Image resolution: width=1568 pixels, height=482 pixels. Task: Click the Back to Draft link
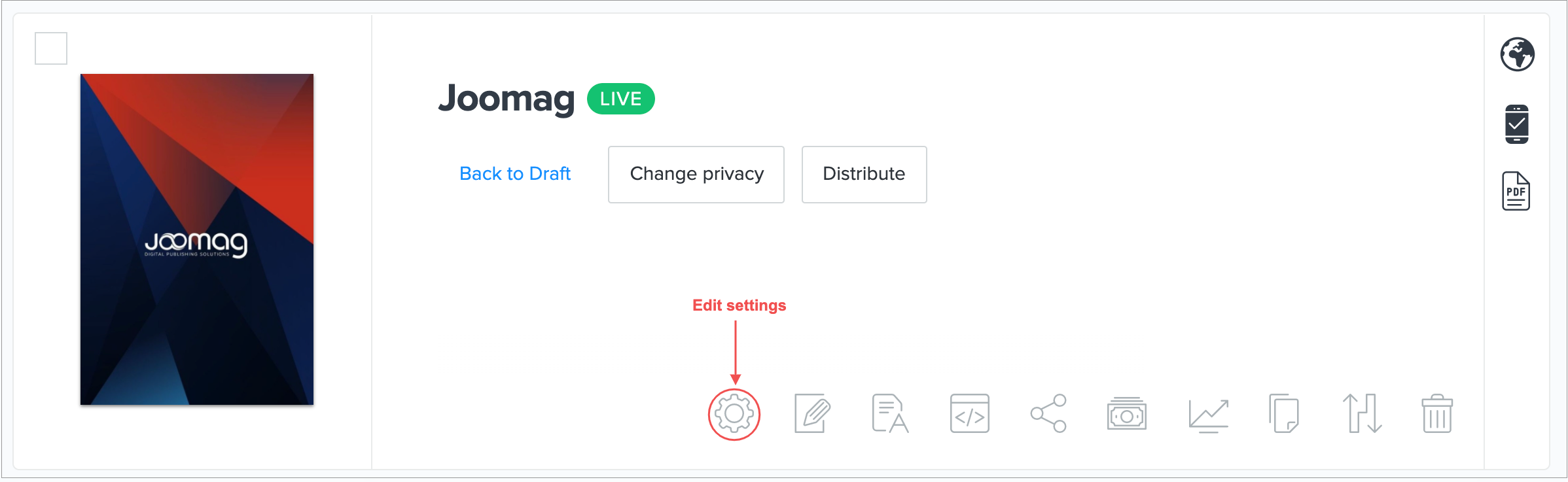pyautogui.click(x=515, y=174)
